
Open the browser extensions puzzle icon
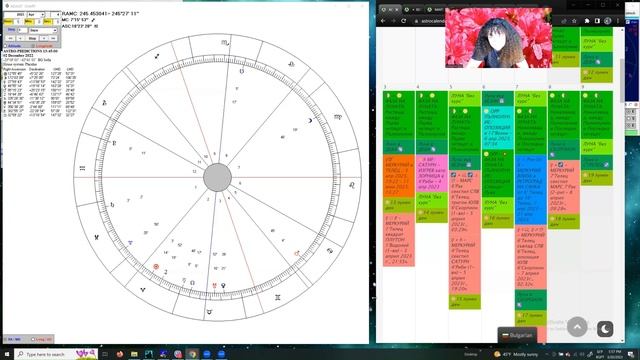click(x=587, y=20)
